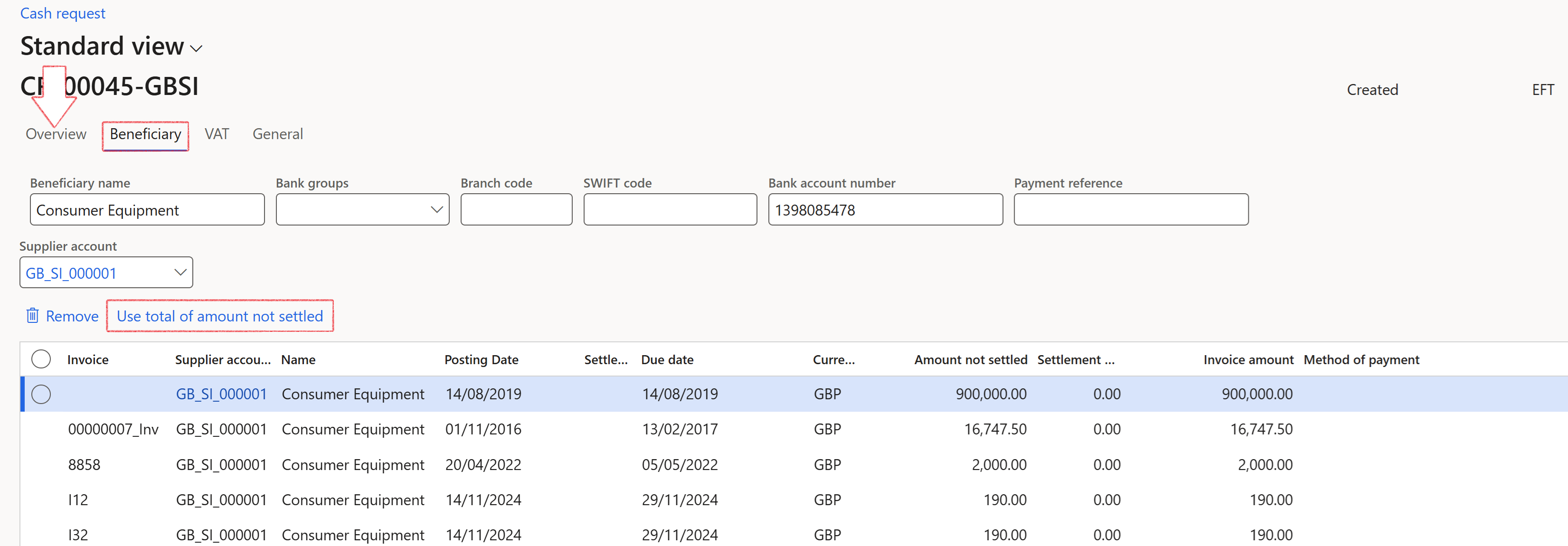This screenshot has width=1568, height=546.
Task: Click the Amount not settled column header
Action: (970, 360)
